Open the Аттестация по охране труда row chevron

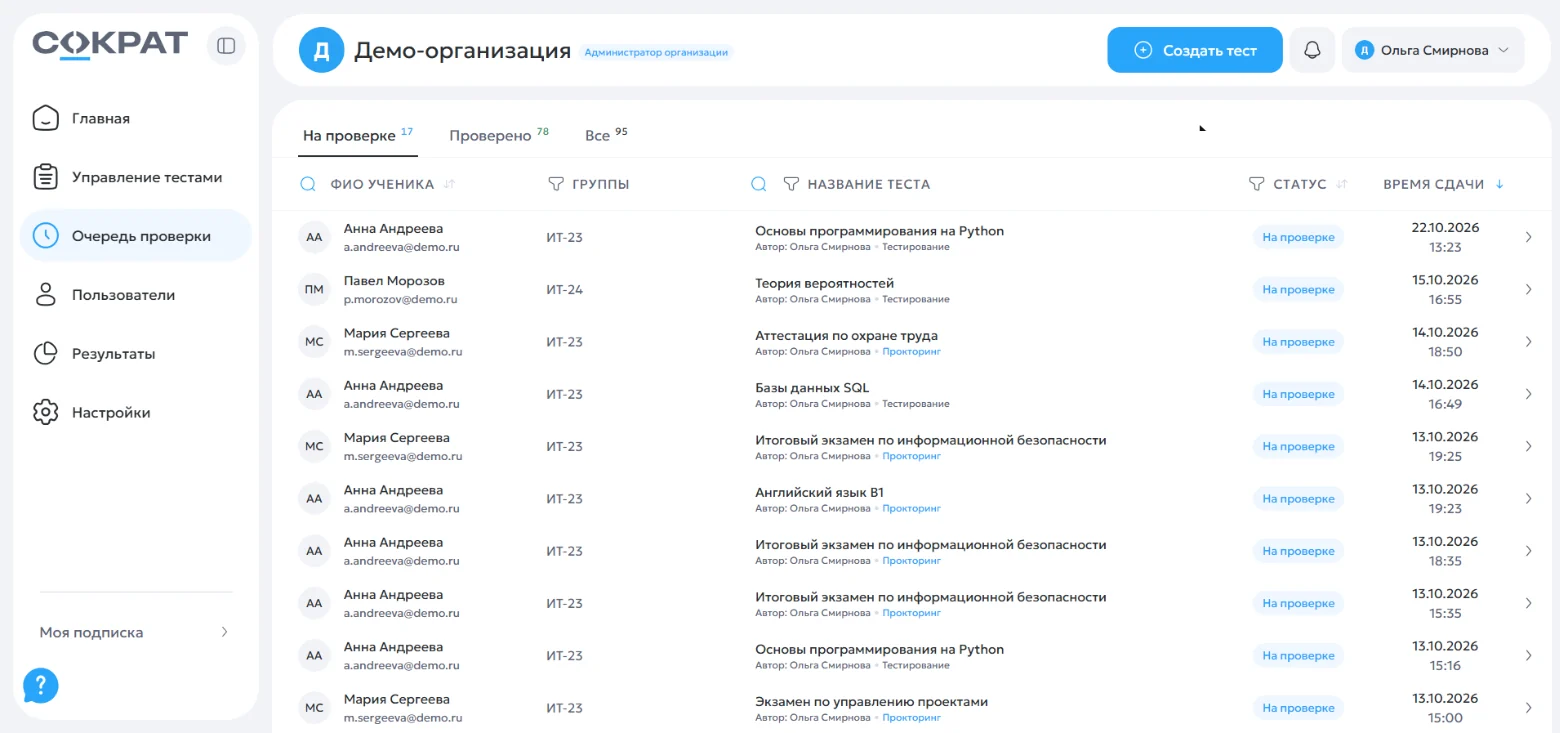coord(1528,342)
